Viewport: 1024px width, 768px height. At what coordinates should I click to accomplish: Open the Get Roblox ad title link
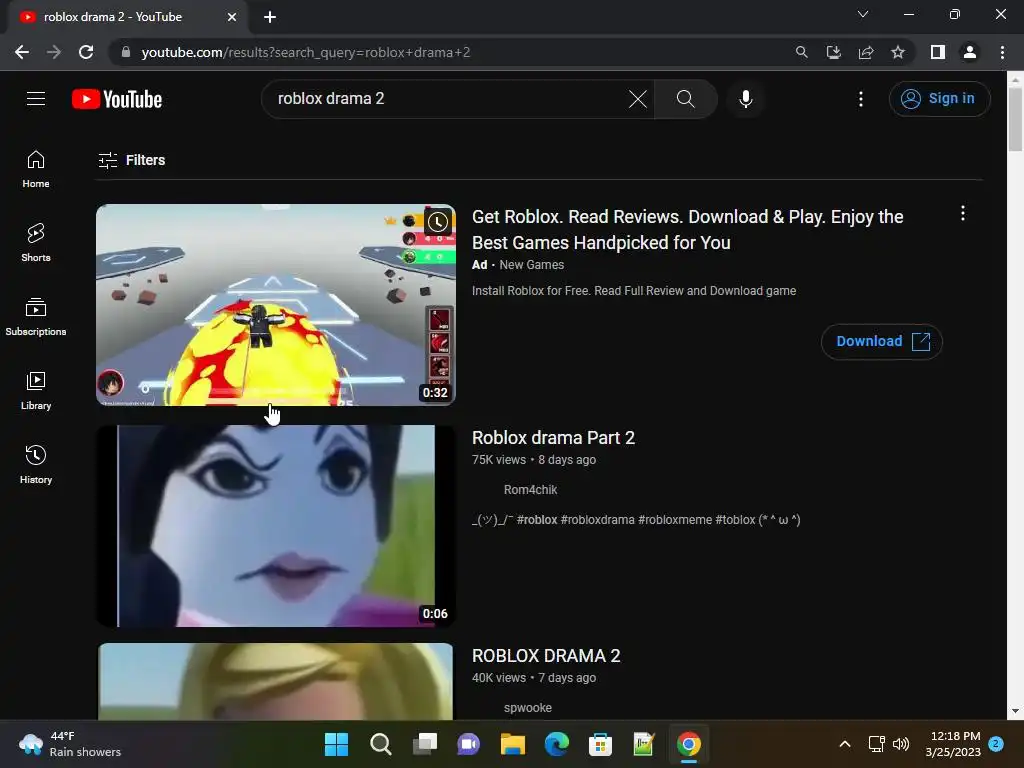click(687, 230)
